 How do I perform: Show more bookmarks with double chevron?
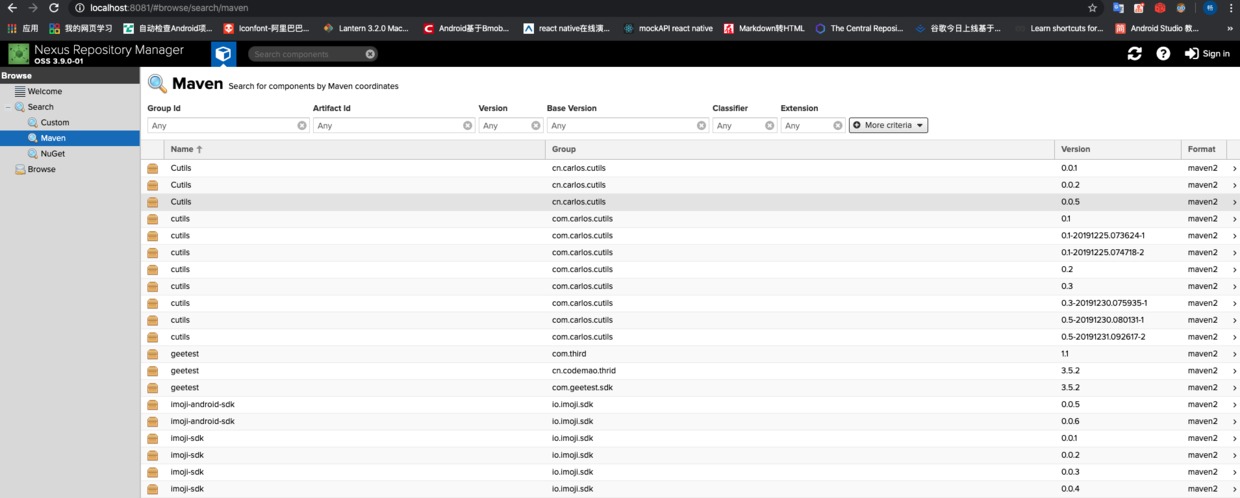(x=1230, y=28)
